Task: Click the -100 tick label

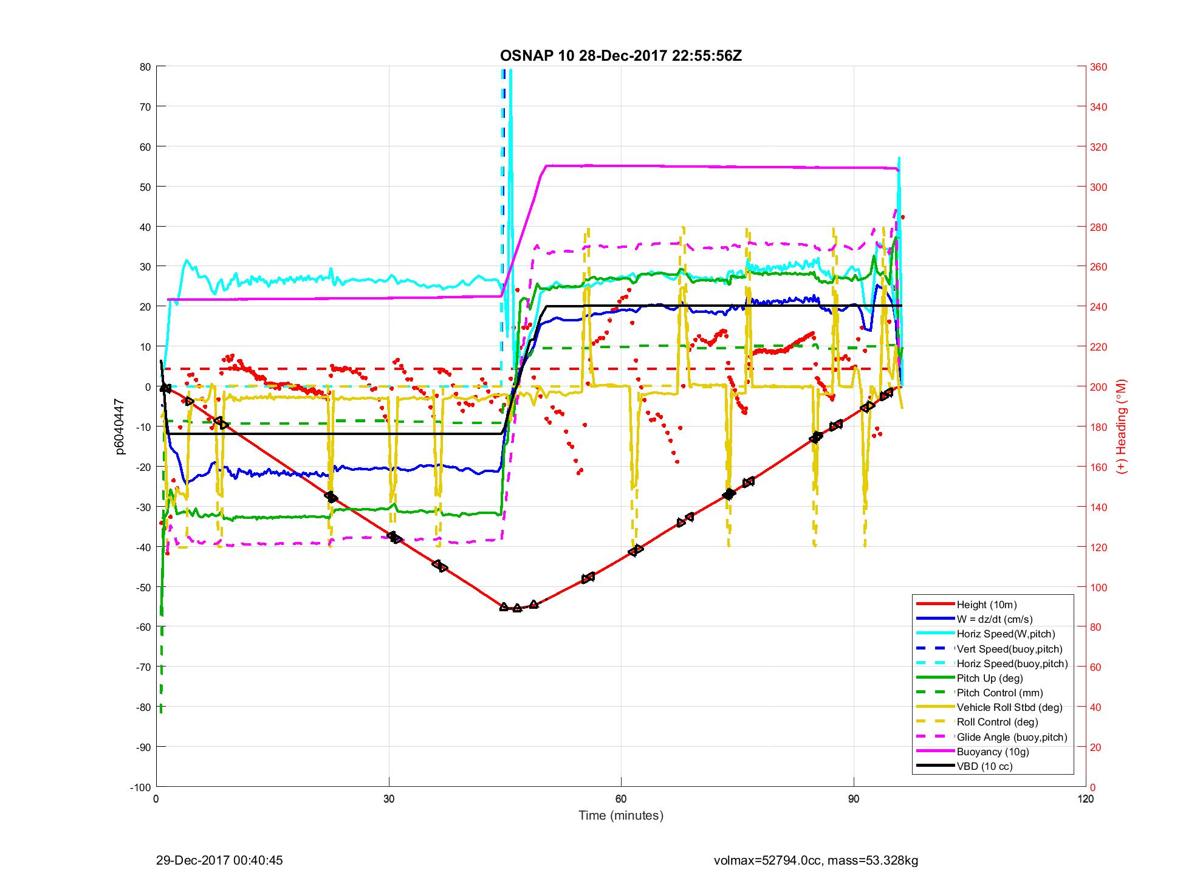Action: pos(139,787)
